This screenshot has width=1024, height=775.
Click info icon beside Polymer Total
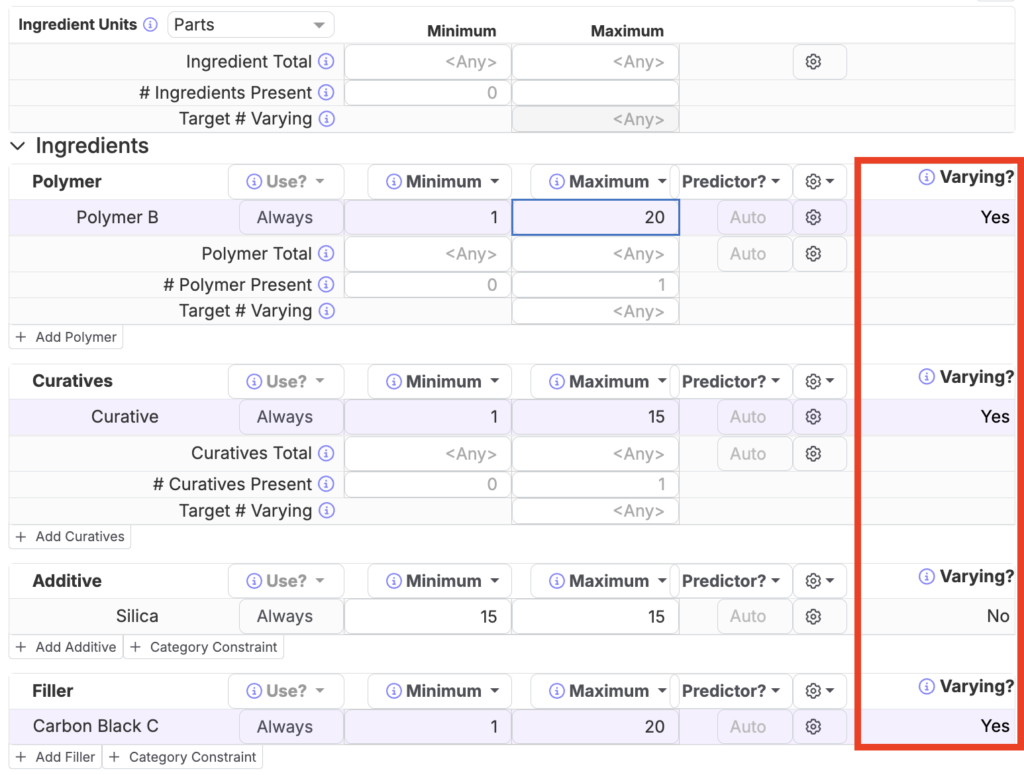(x=326, y=254)
